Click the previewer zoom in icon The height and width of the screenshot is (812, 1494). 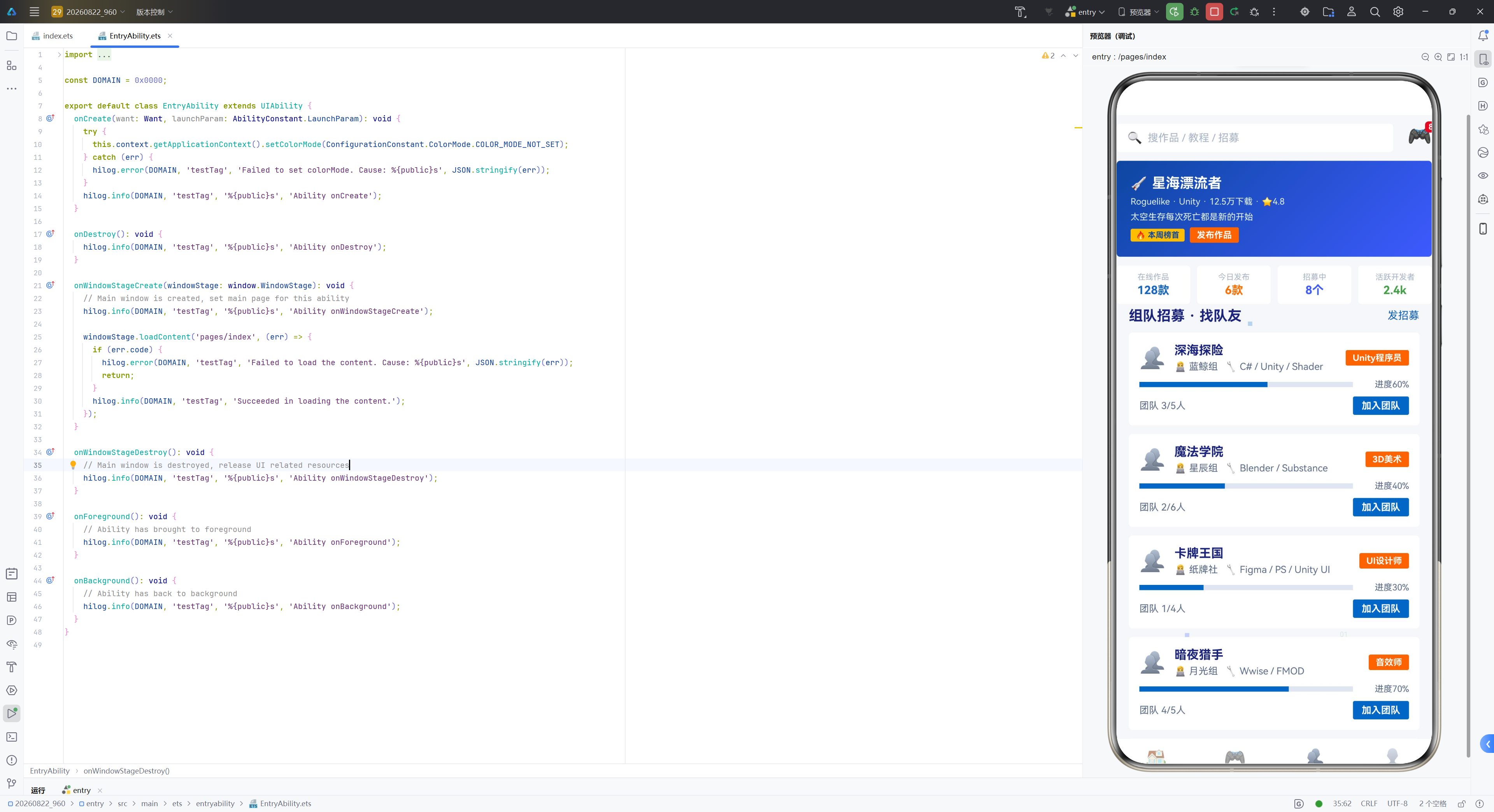coord(1438,57)
